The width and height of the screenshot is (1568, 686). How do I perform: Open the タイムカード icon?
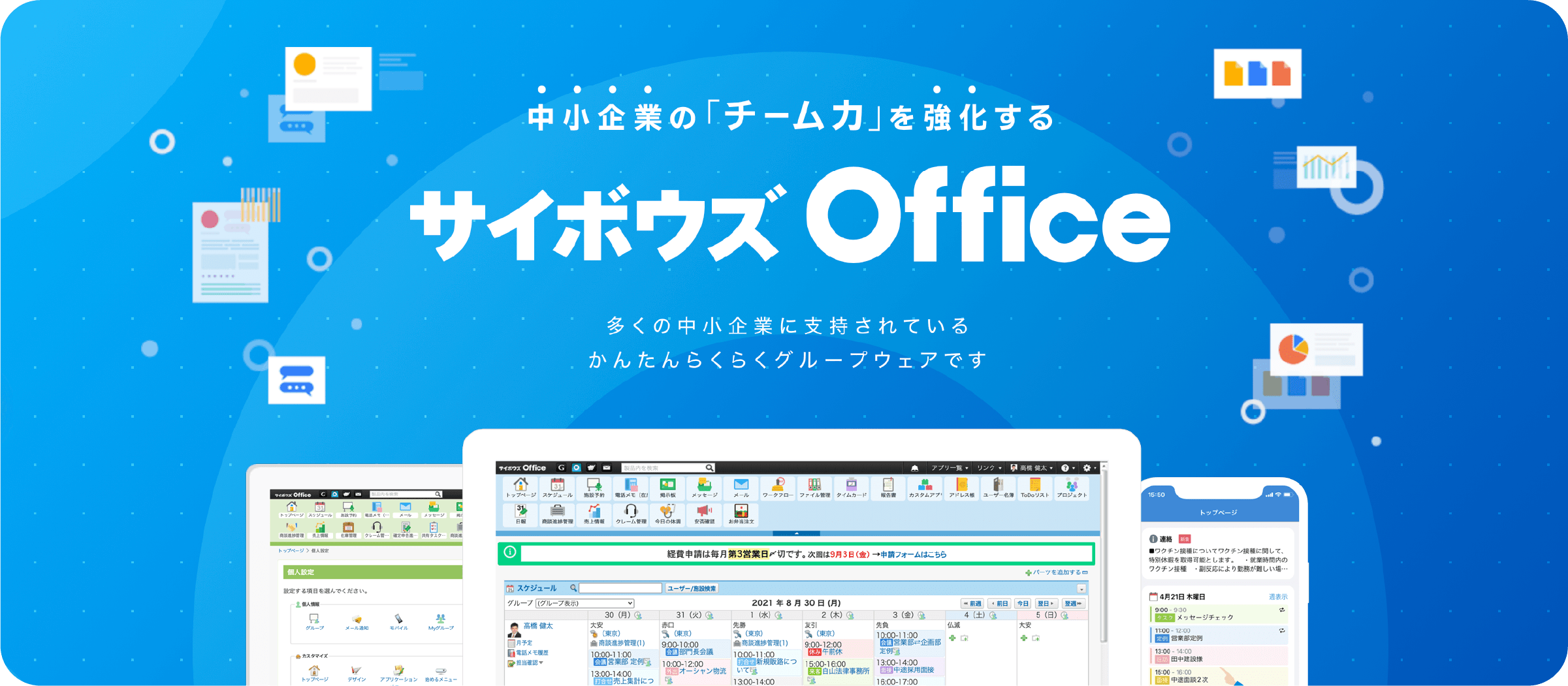tap(852, 488)
